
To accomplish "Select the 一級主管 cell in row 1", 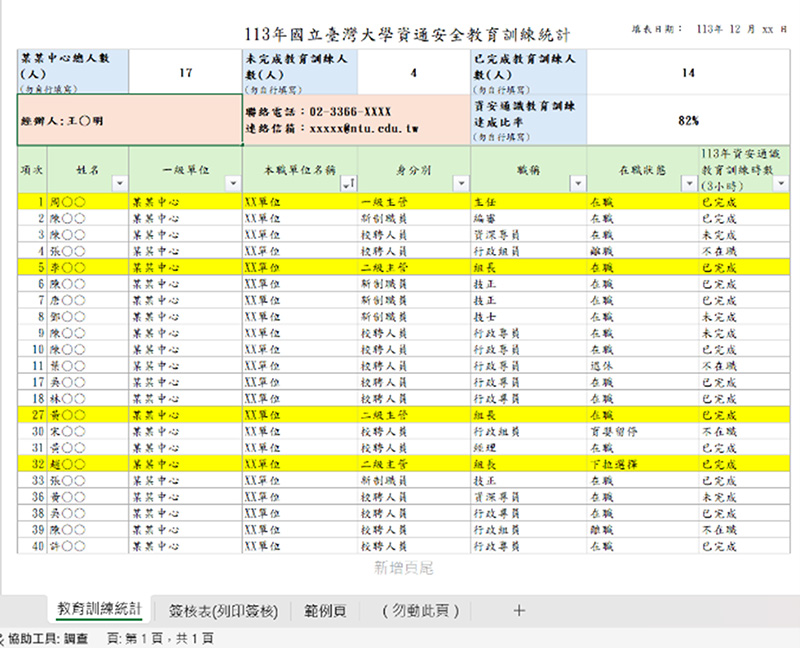I will [x=414, y=202].
